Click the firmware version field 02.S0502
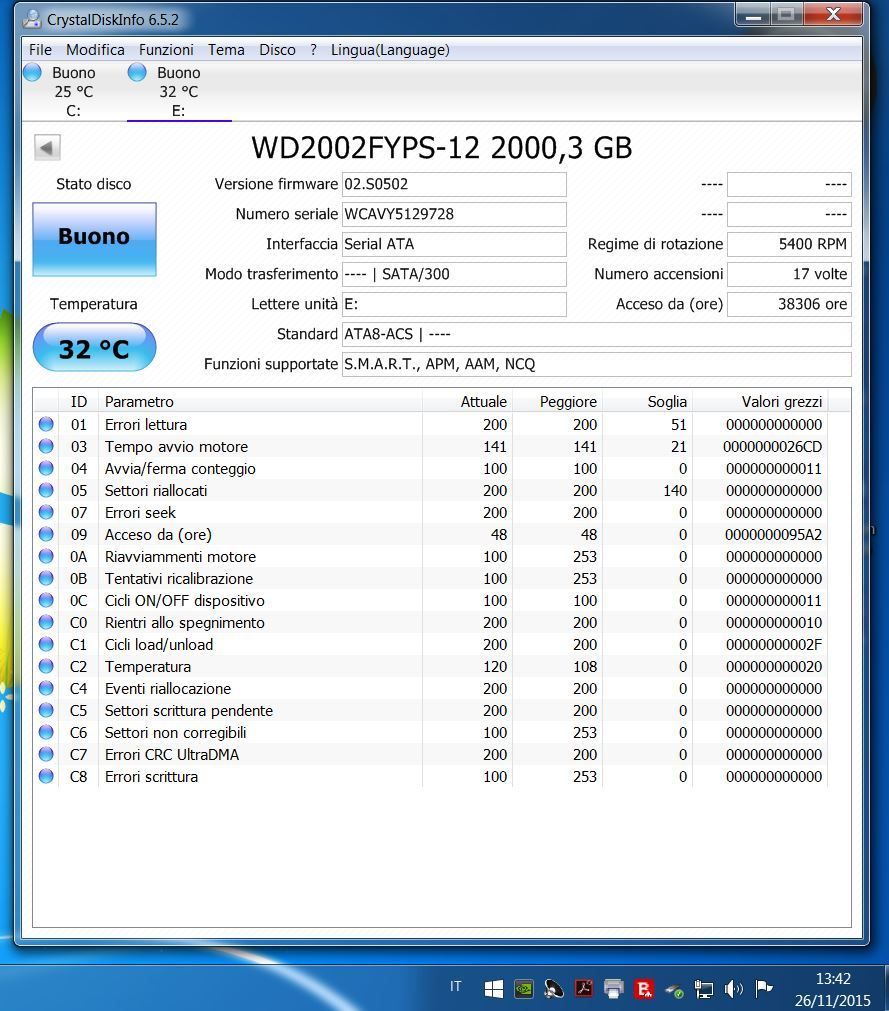 click(454, 184)
